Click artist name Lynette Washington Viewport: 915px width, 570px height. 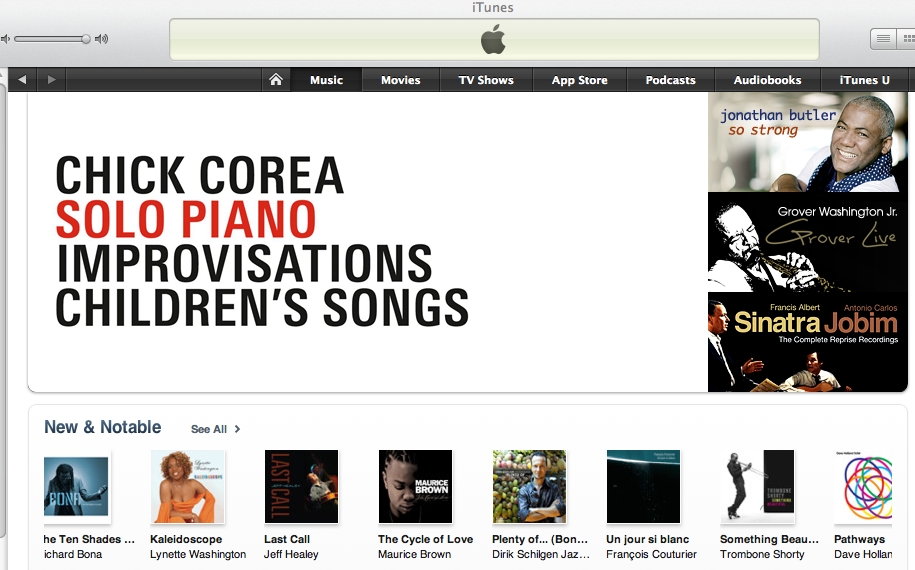pyautogui.click(x=198, y=554)
